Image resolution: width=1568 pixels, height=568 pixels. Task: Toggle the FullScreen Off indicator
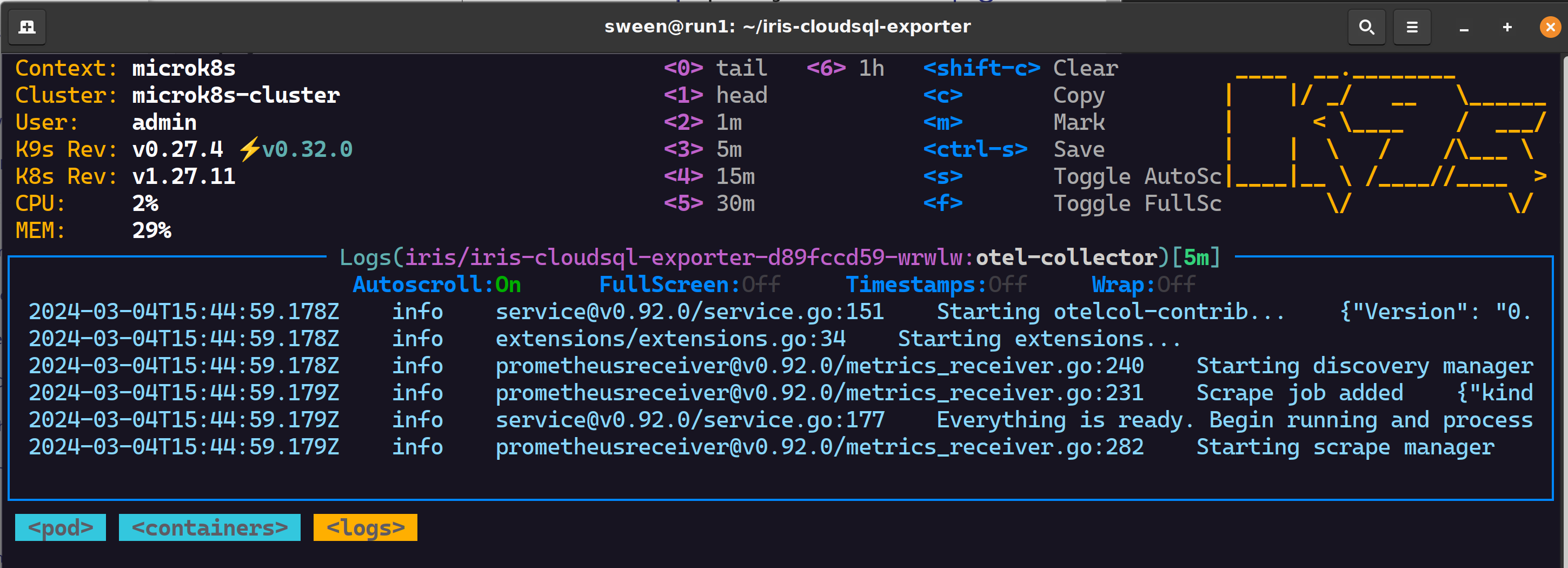(x=689, y=285)
